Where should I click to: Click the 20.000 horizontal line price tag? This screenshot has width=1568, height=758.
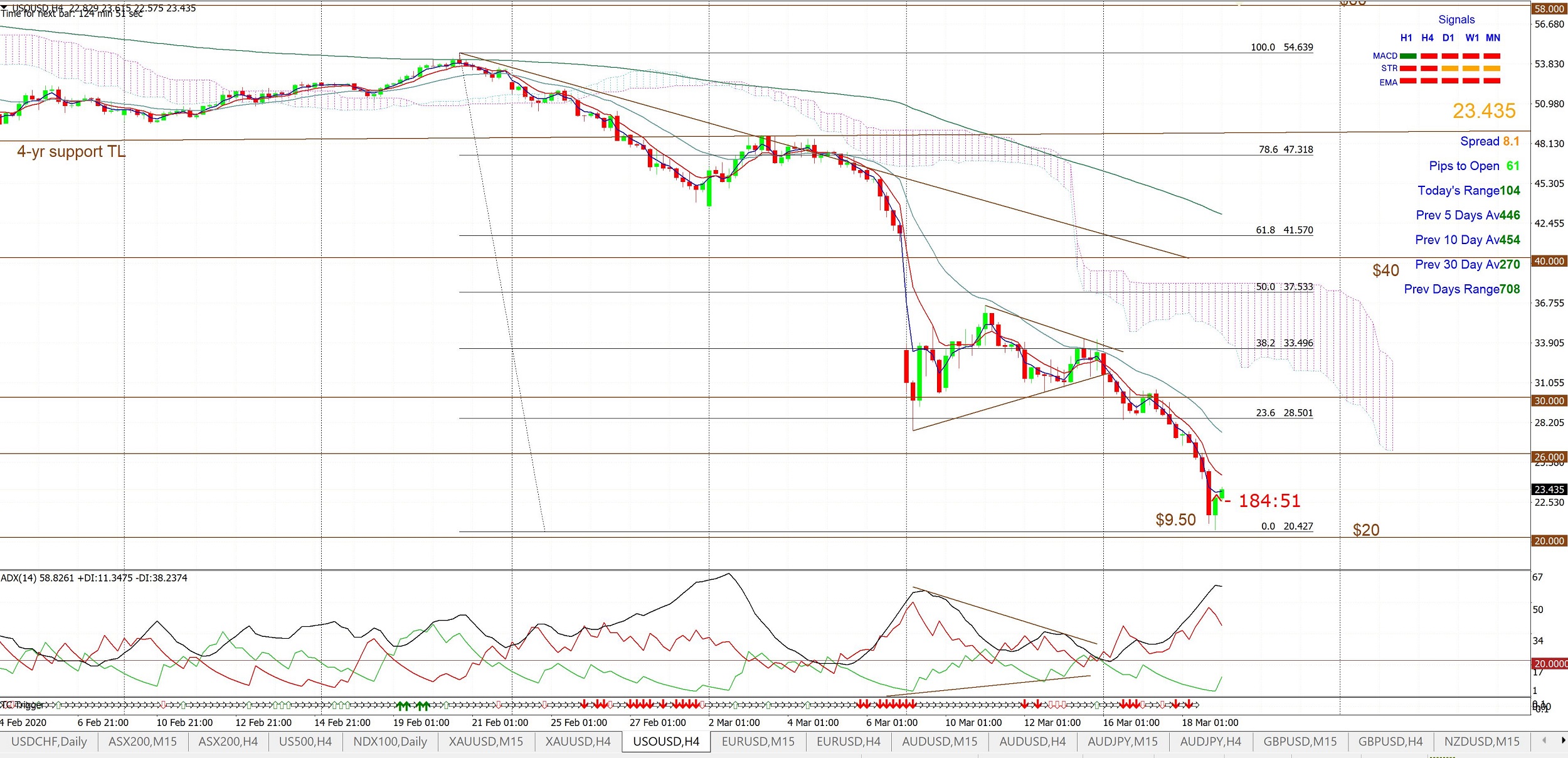[x=1549, y=540]
